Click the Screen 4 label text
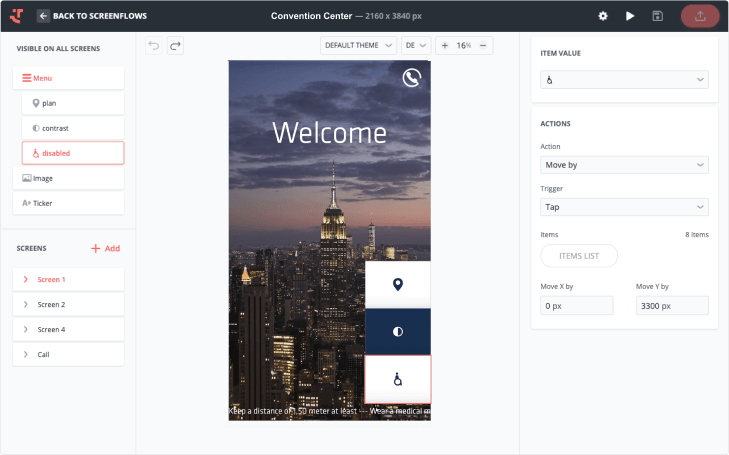The image size is (729, 455). pos(51,330)
